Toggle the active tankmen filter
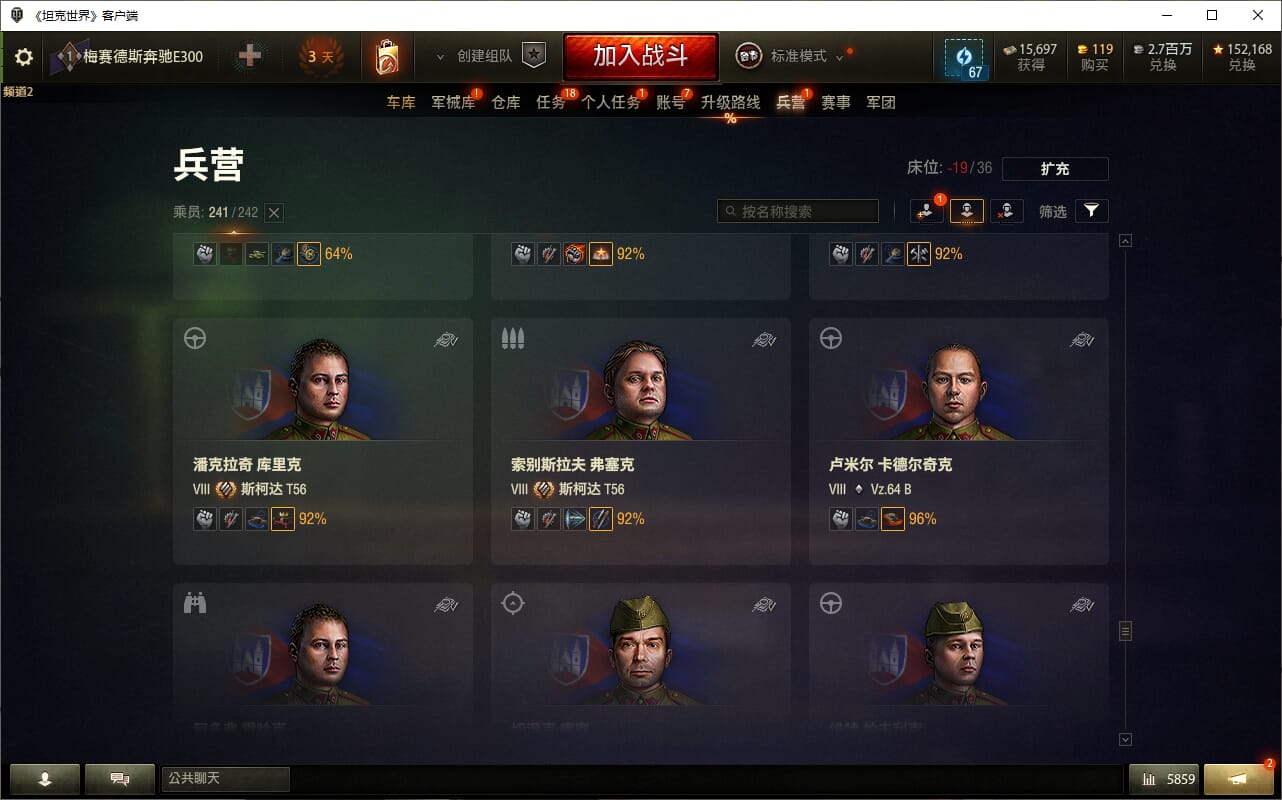This screenshot has width=1282, height=800. (x=967, y=211)
